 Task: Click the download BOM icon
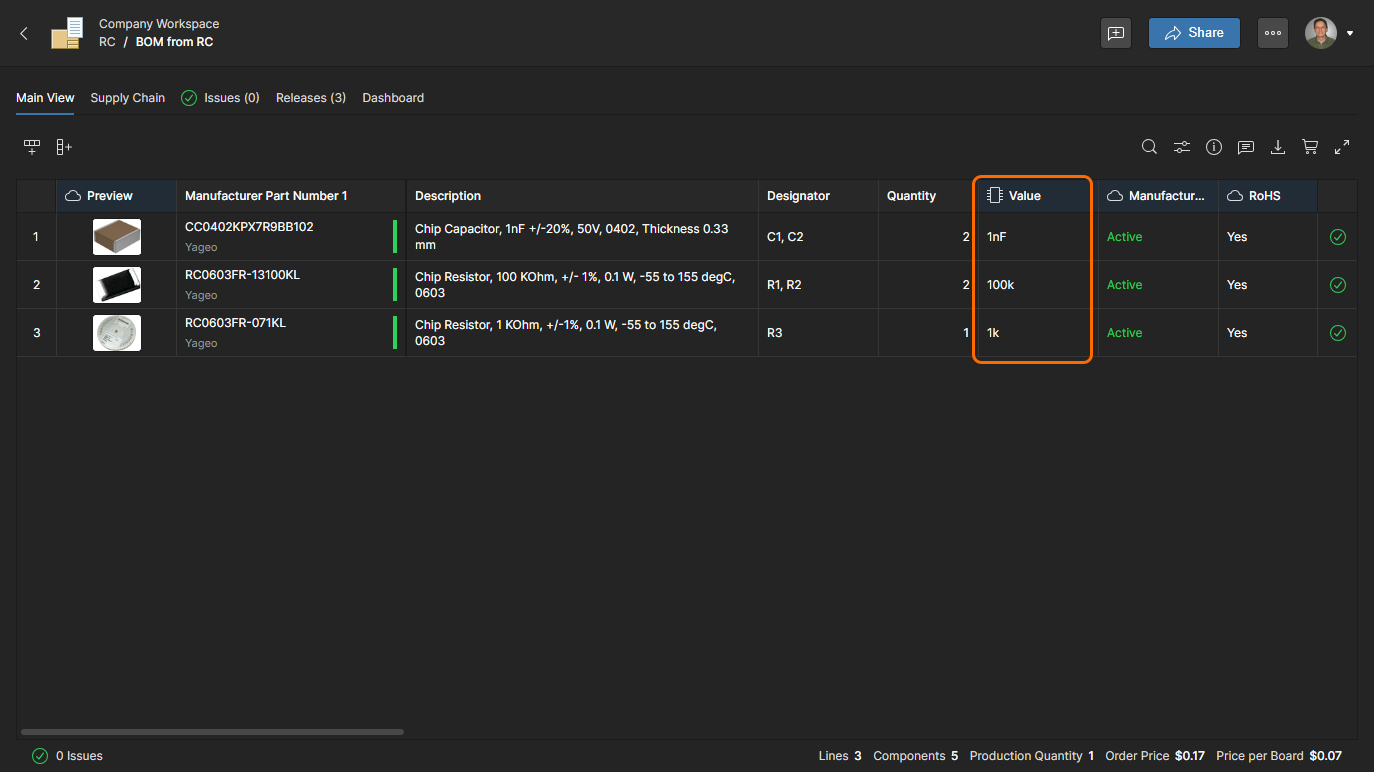1278,147
